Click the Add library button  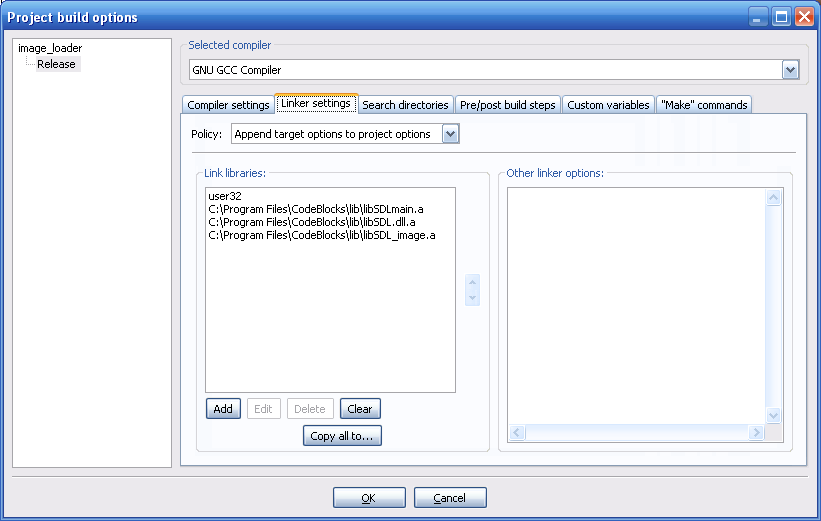[223, 409]
